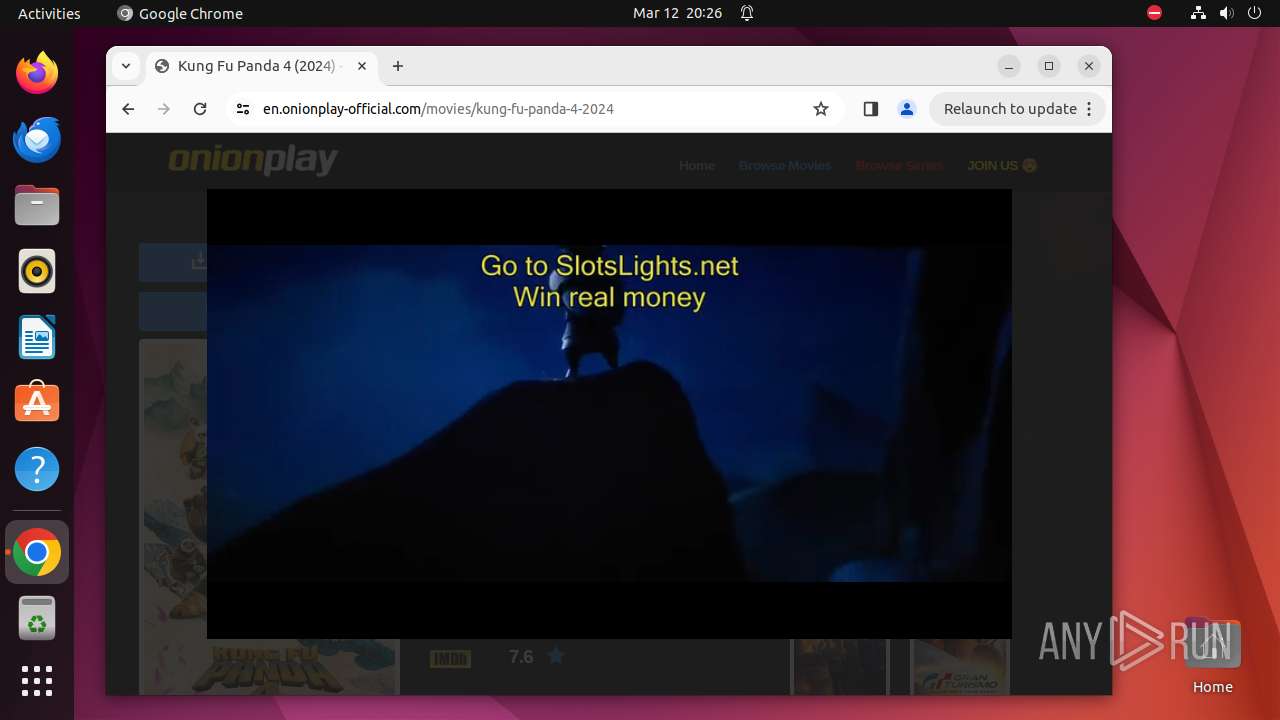Show Applications grid in the dock
Image resolution: width=1280 pixels, height=720 pixels.
coord(37,681)
